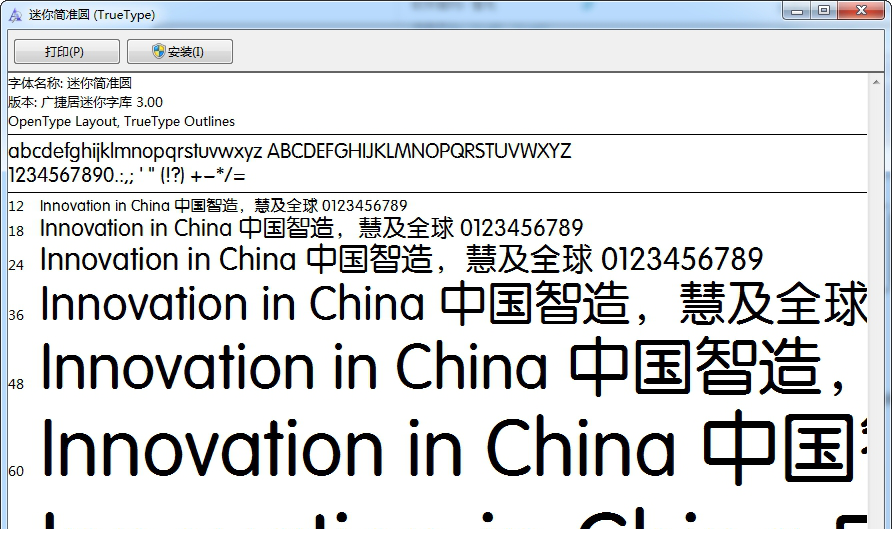Click the 安装(I) install button
Image resolution: width=892 pixels, height=550 pixels.
coord(180,52)
